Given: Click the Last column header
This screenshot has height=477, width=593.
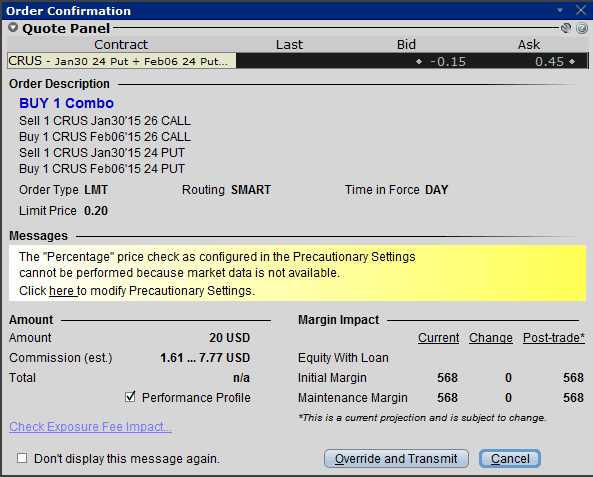Looking at the screenshot, I should pos(289,45).
